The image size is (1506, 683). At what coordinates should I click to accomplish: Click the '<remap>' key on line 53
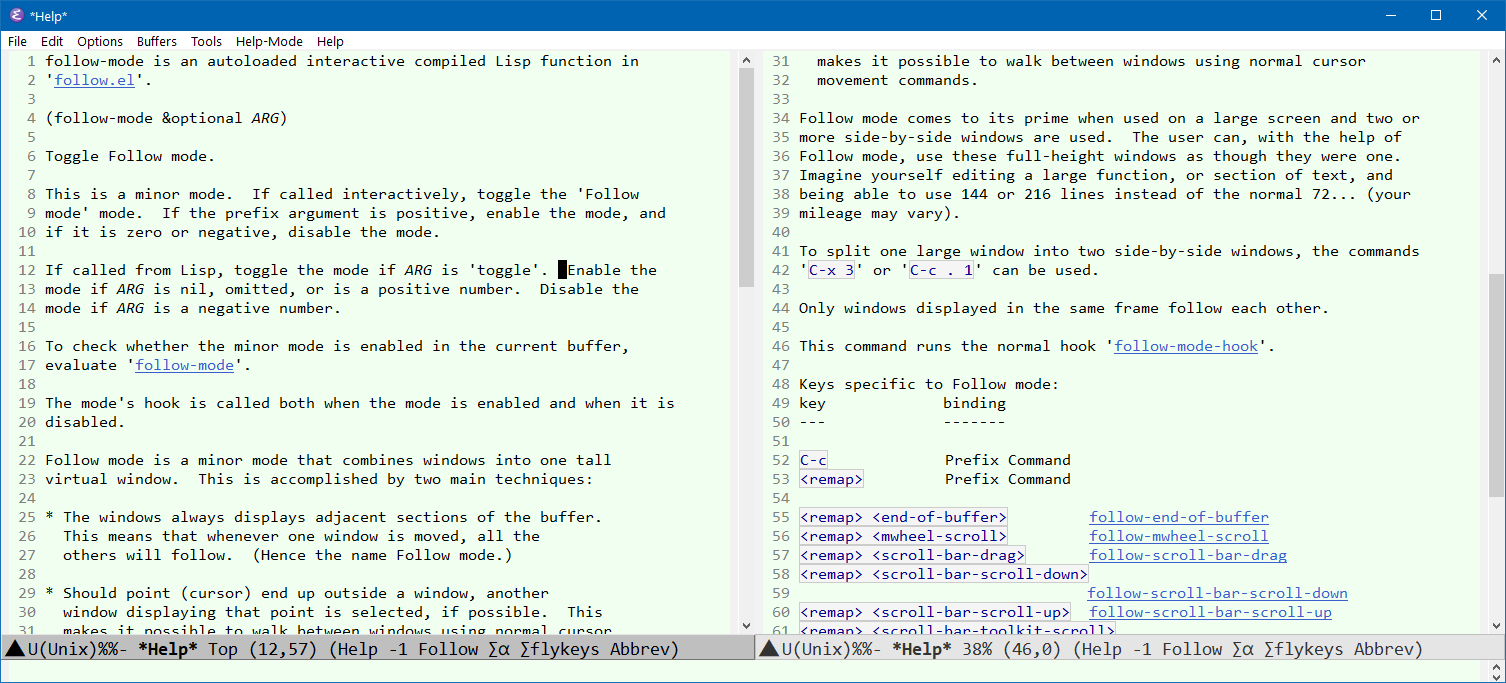[x=831, y=479]
